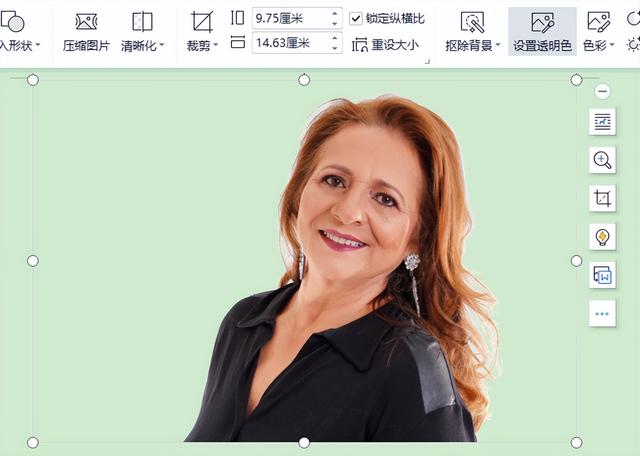Open the text wrap layout icon in side toolbar
The height and width of the screenshot is (456, 640).
pyautogui.click(x=602, y=122)
